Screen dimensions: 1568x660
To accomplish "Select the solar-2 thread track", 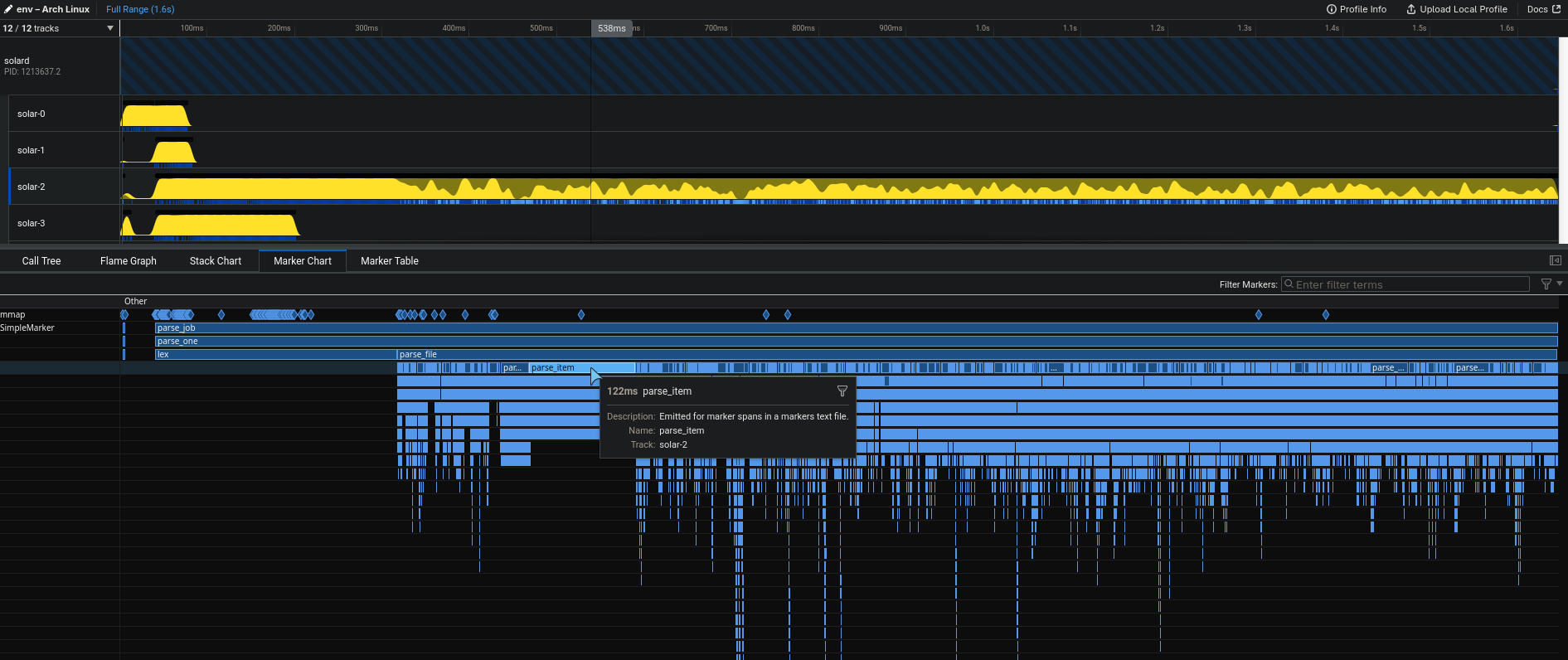I will point(64,187).
